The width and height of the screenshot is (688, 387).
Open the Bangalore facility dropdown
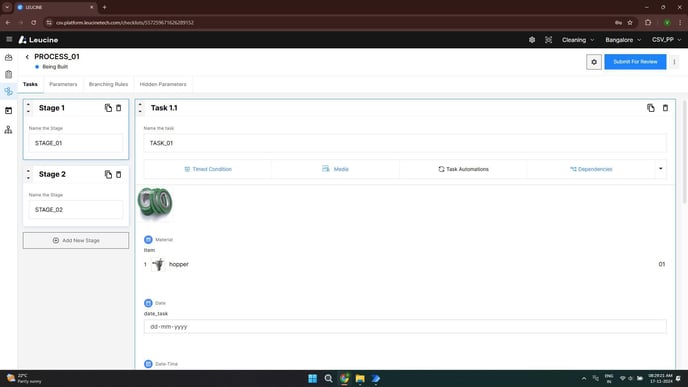point(623,40)
